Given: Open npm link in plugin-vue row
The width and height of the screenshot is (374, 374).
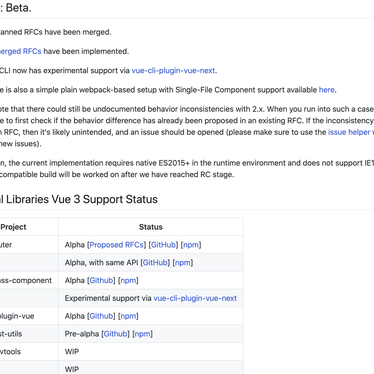Looking at the screenshot, I should pyautogui.click(x=128, y=316).
